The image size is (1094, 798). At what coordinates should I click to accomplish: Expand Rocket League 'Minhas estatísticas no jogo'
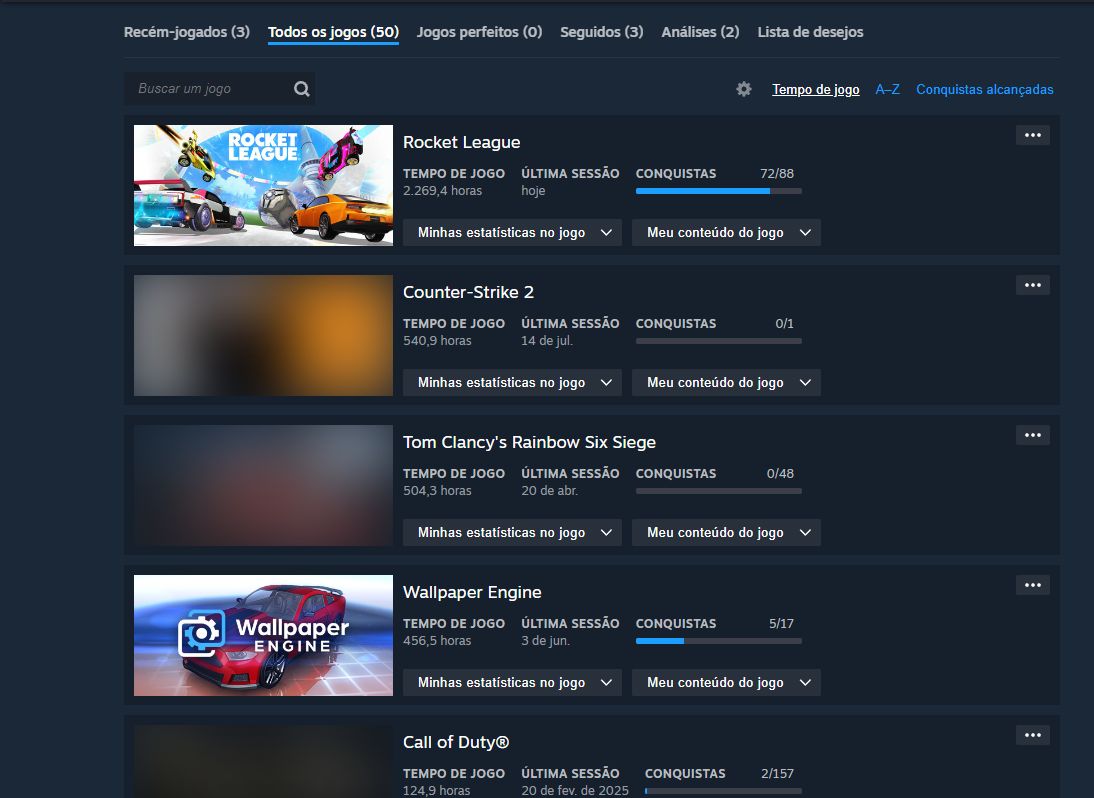coord(512,232)
